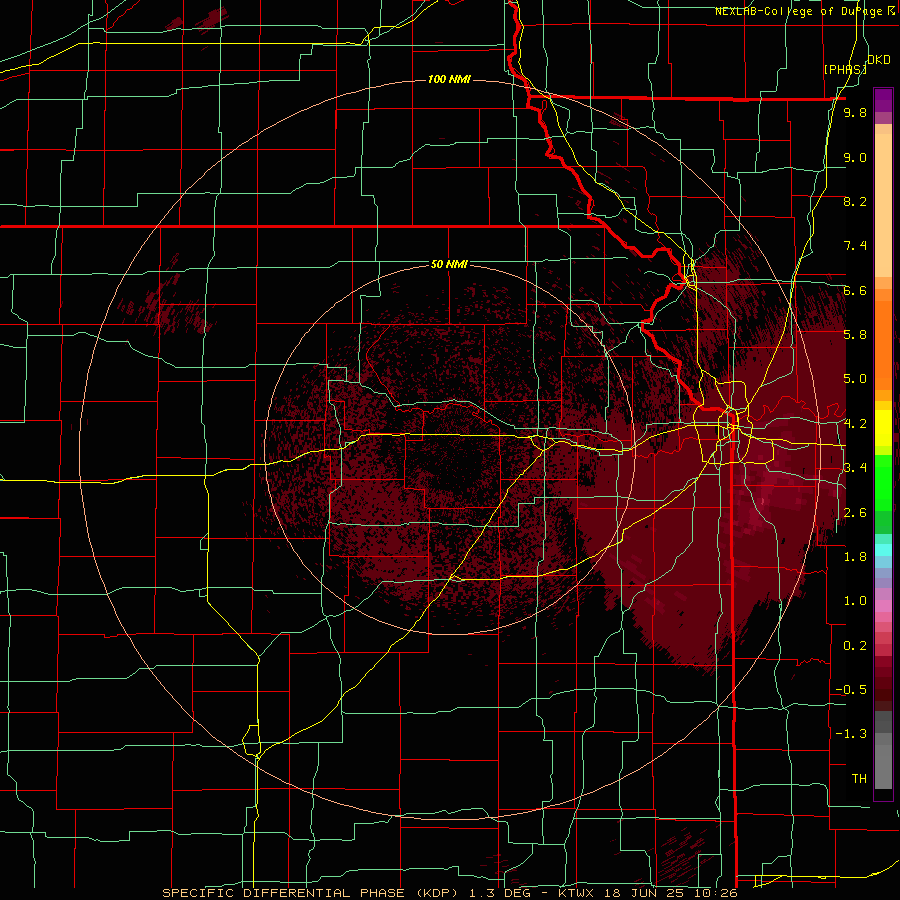Click the 100 NMI range ring label
This screenshot has width=900, height=900.
449,79
